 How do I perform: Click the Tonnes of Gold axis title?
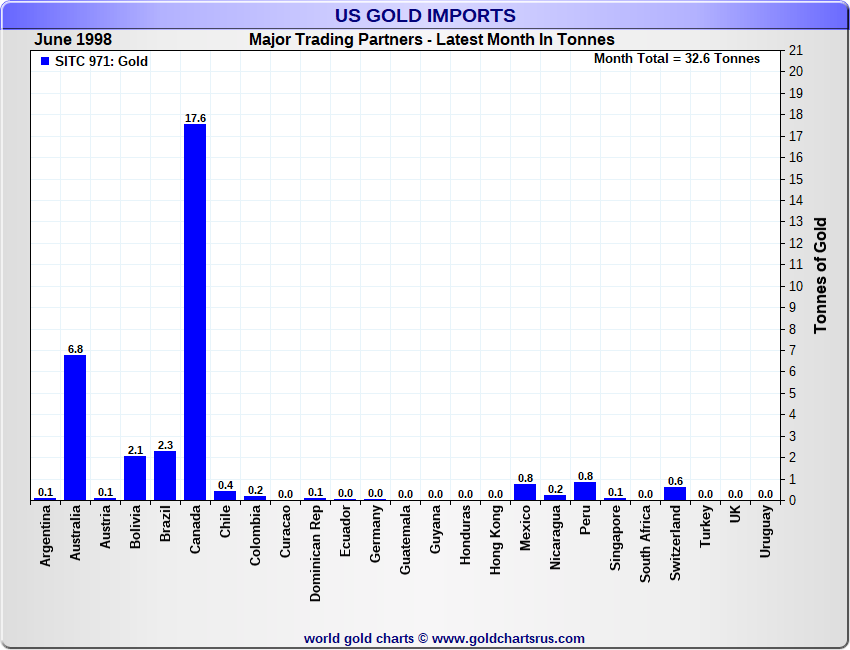821,275
